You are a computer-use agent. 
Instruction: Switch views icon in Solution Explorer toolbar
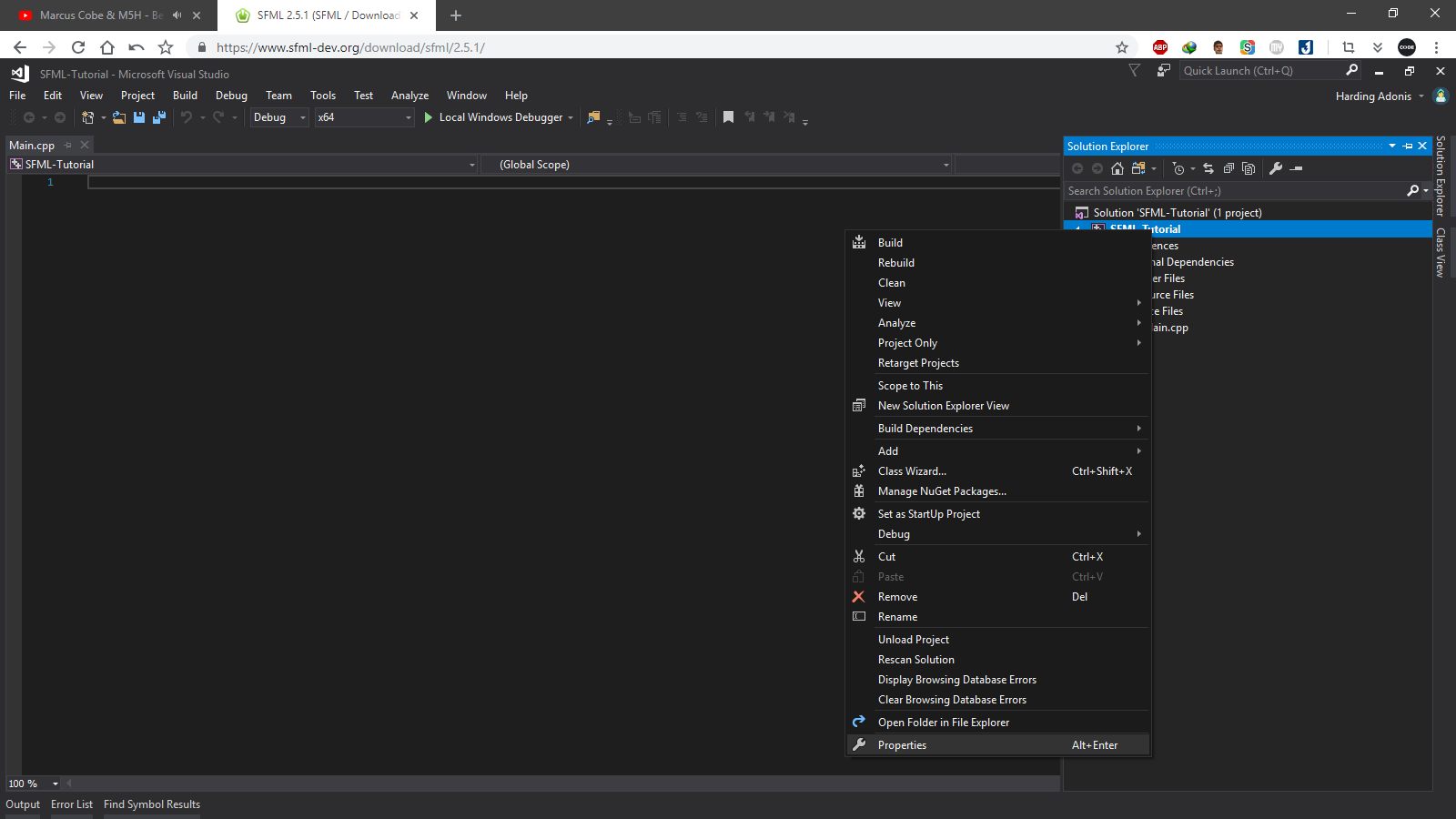1138,168
